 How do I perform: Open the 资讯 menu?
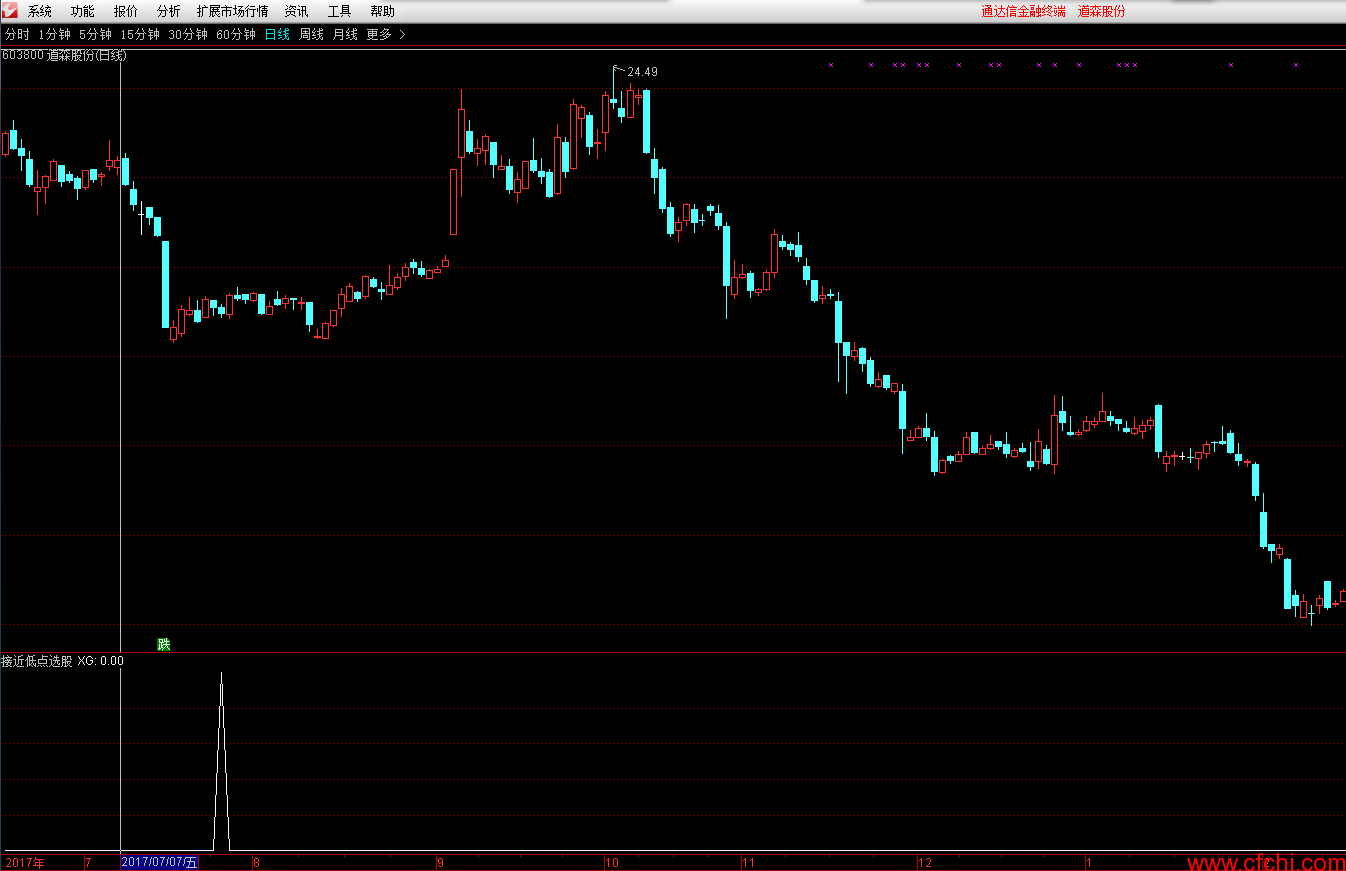pyautogui.click(x=297, y=12)
